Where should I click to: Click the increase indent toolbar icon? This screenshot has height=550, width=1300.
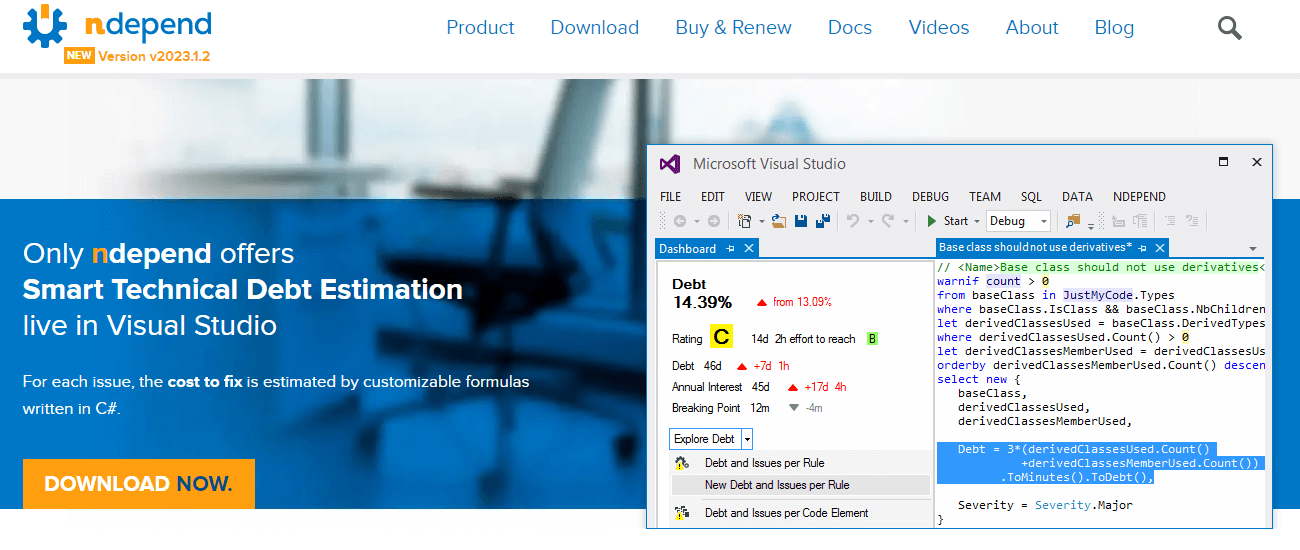coord(1192,221)
